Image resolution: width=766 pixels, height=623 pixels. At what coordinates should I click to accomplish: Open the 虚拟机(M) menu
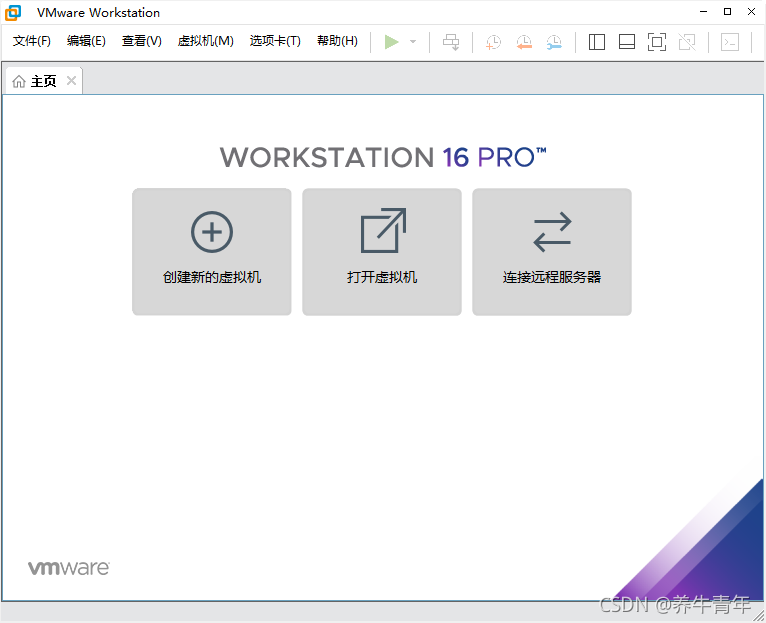[206, 41]
